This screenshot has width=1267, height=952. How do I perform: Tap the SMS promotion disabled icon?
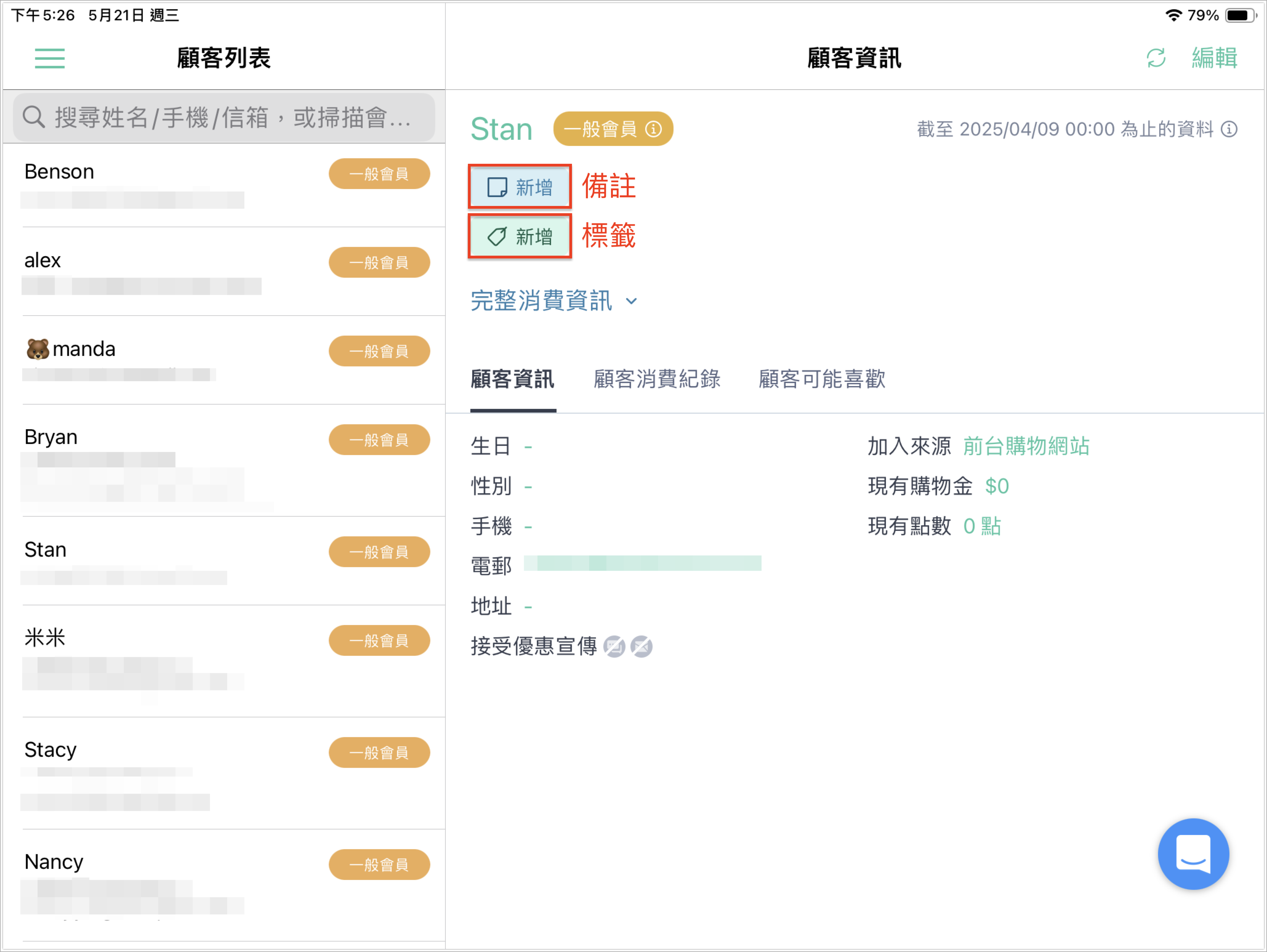[614, 647]
